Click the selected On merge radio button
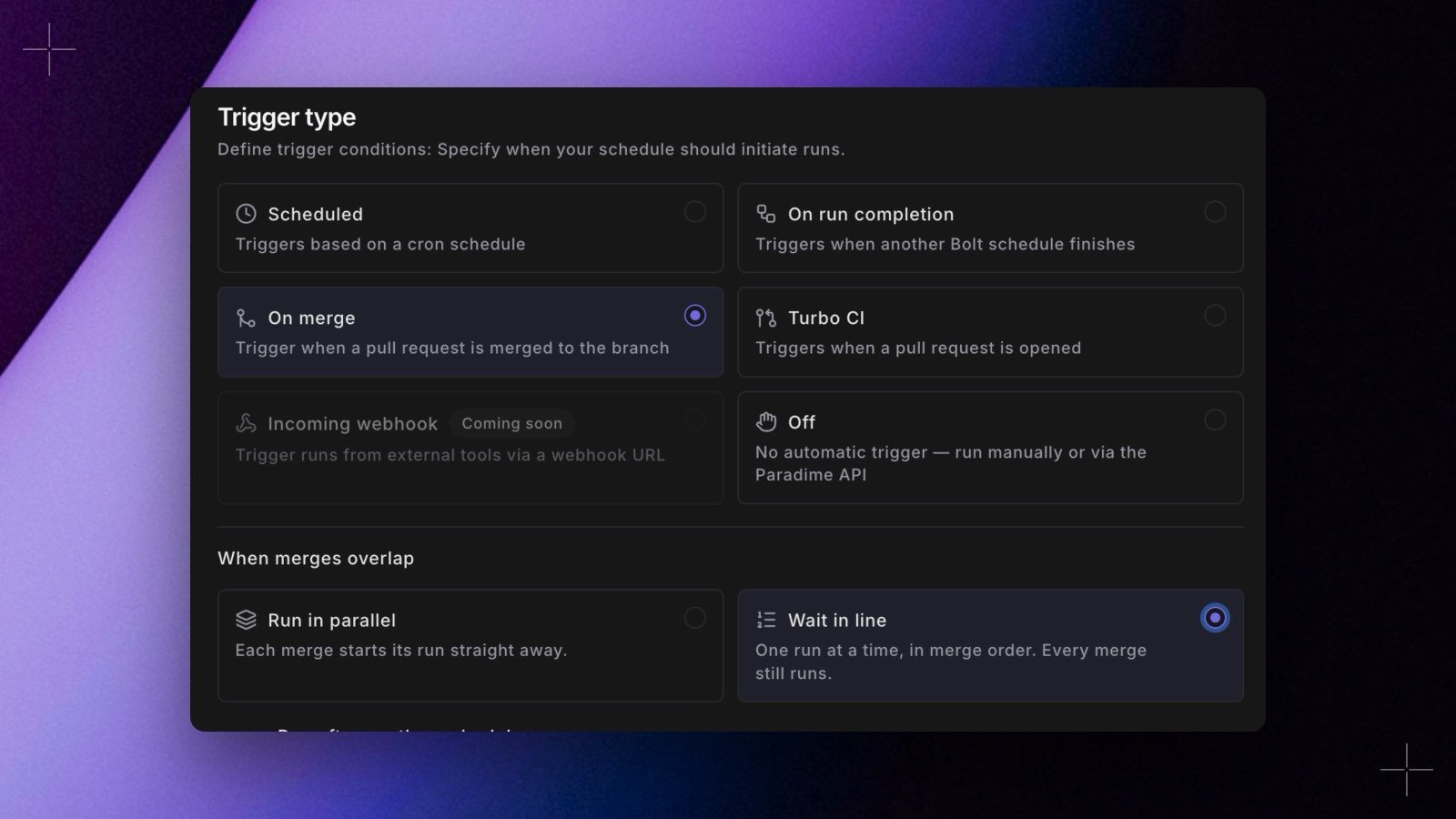 pyautogui.click(x=694, y=315)
